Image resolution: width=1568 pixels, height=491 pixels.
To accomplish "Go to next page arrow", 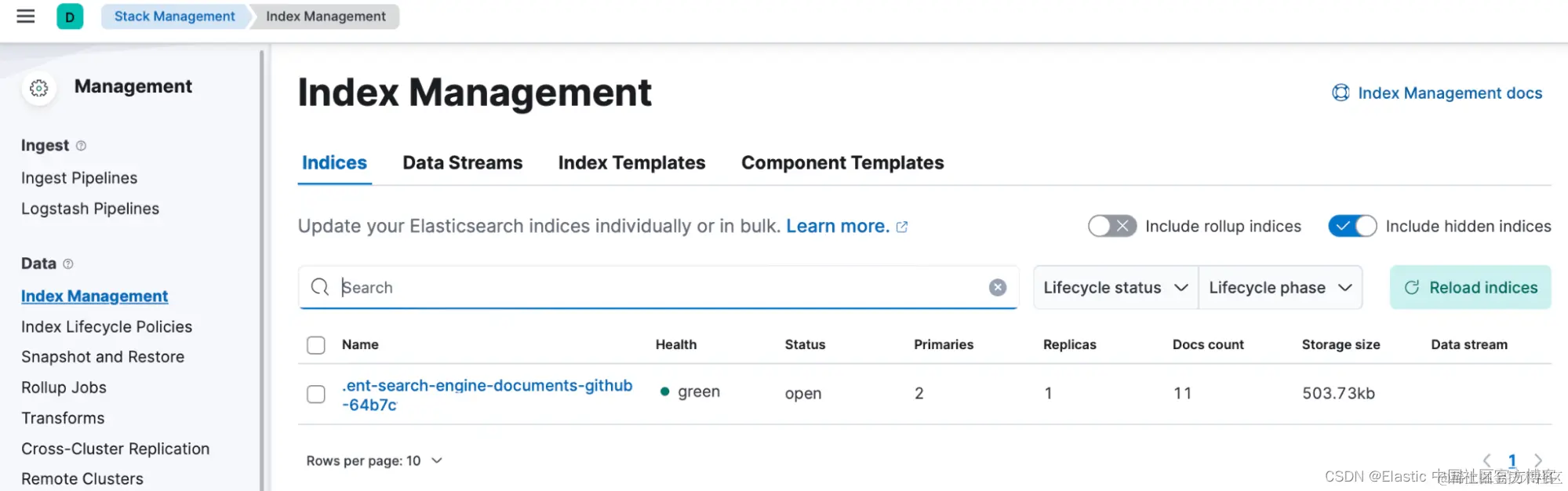I will coord(1538,460).
